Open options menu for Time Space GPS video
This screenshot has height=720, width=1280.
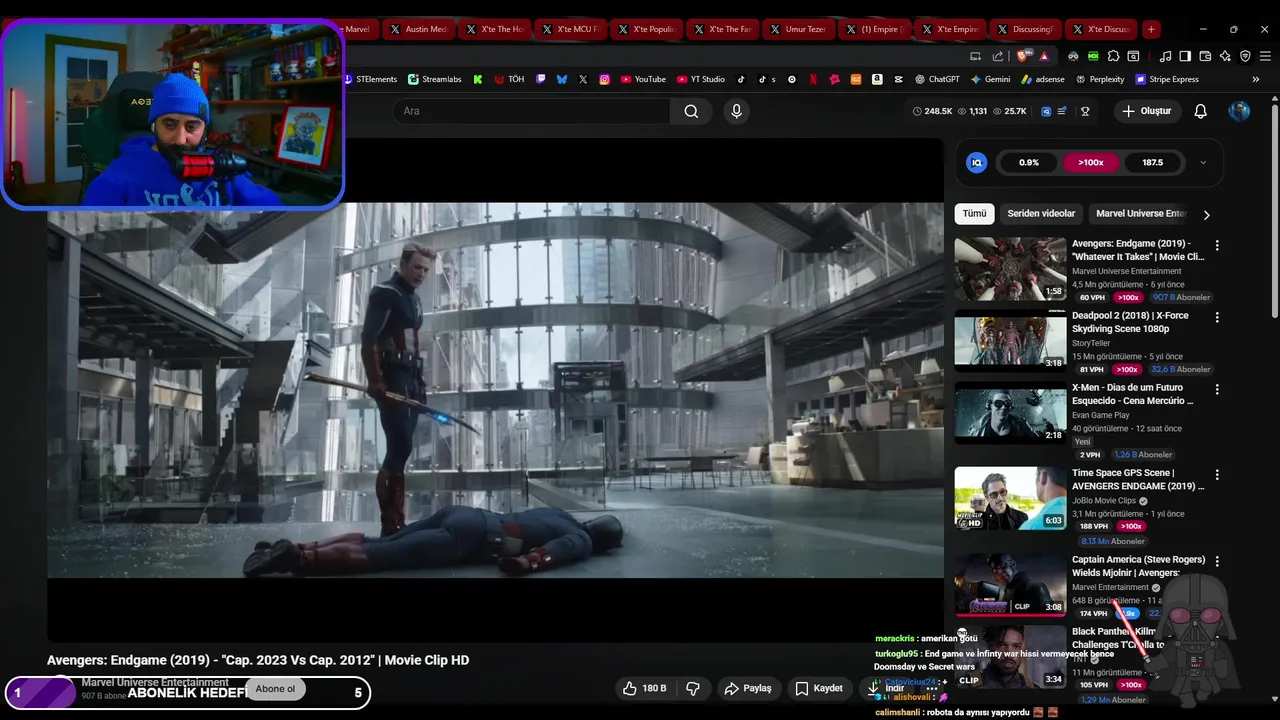(x=1217, y=474)
